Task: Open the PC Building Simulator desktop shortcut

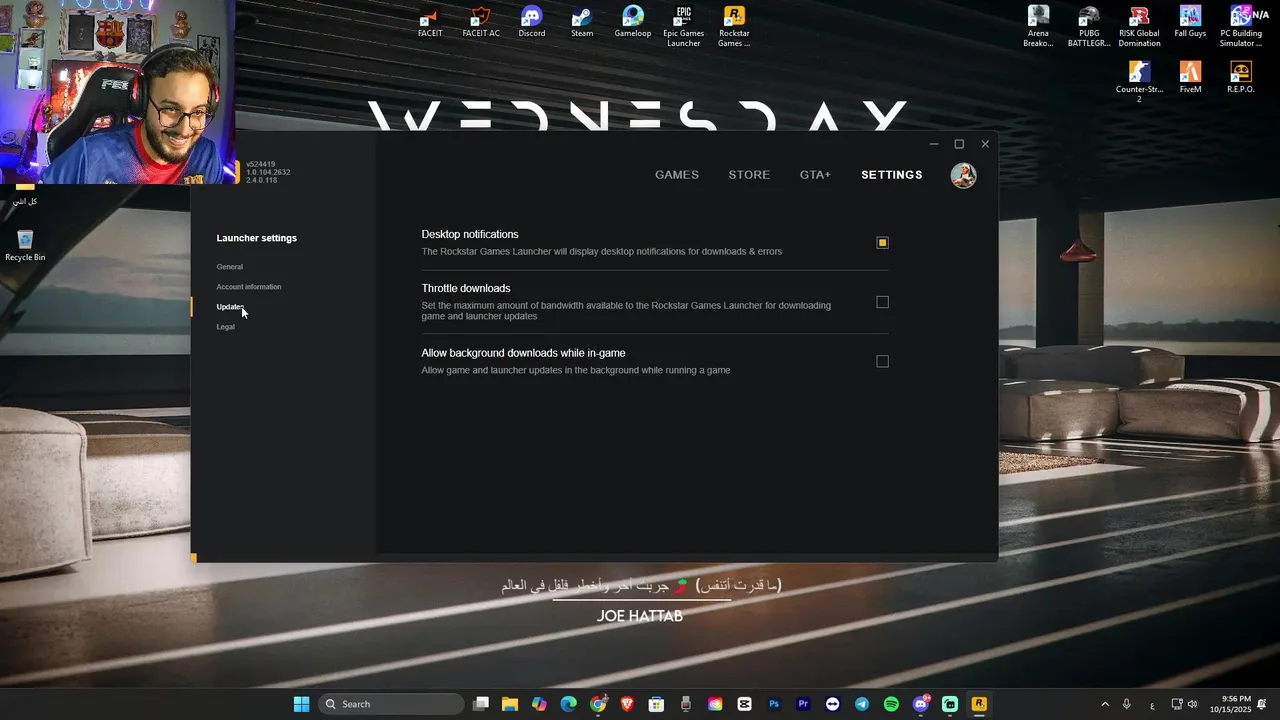Action: [1241, 27]
